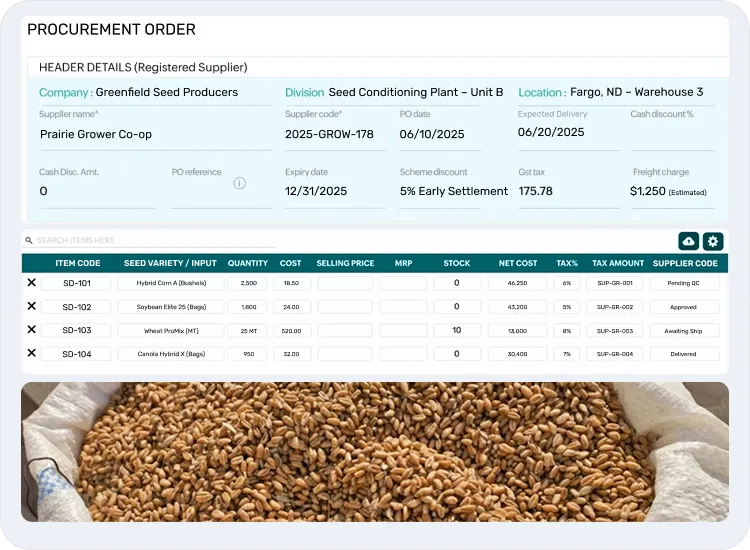This screenshot has width=750, height=550.
Task: Click the Pending QC status in the first row
Action: tap(685, 283)
